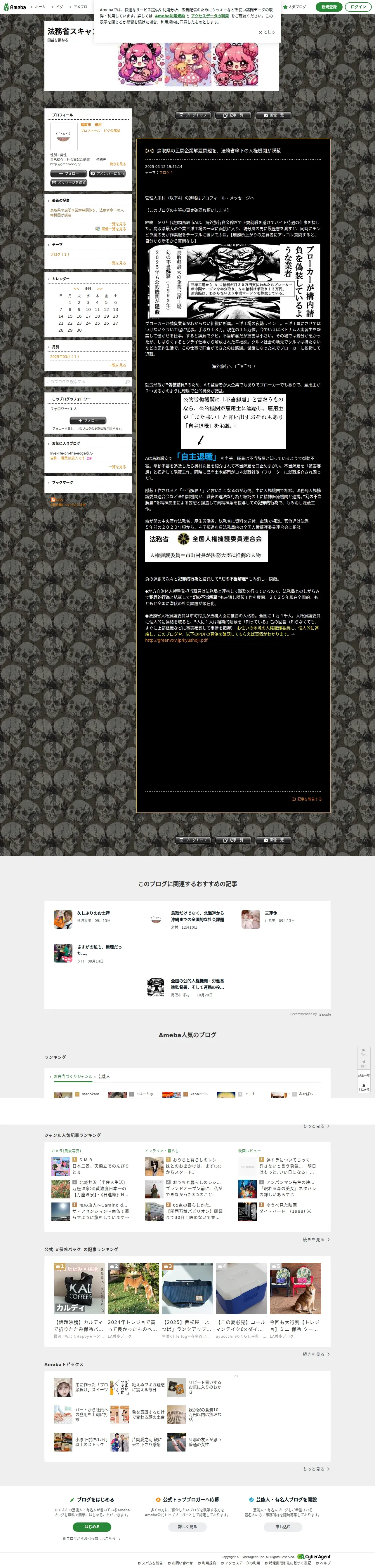This screenshot has width=375, height=1568.
Task: Click 特定商取引法に基づく表記 in footer
Action: [287, 1562]
